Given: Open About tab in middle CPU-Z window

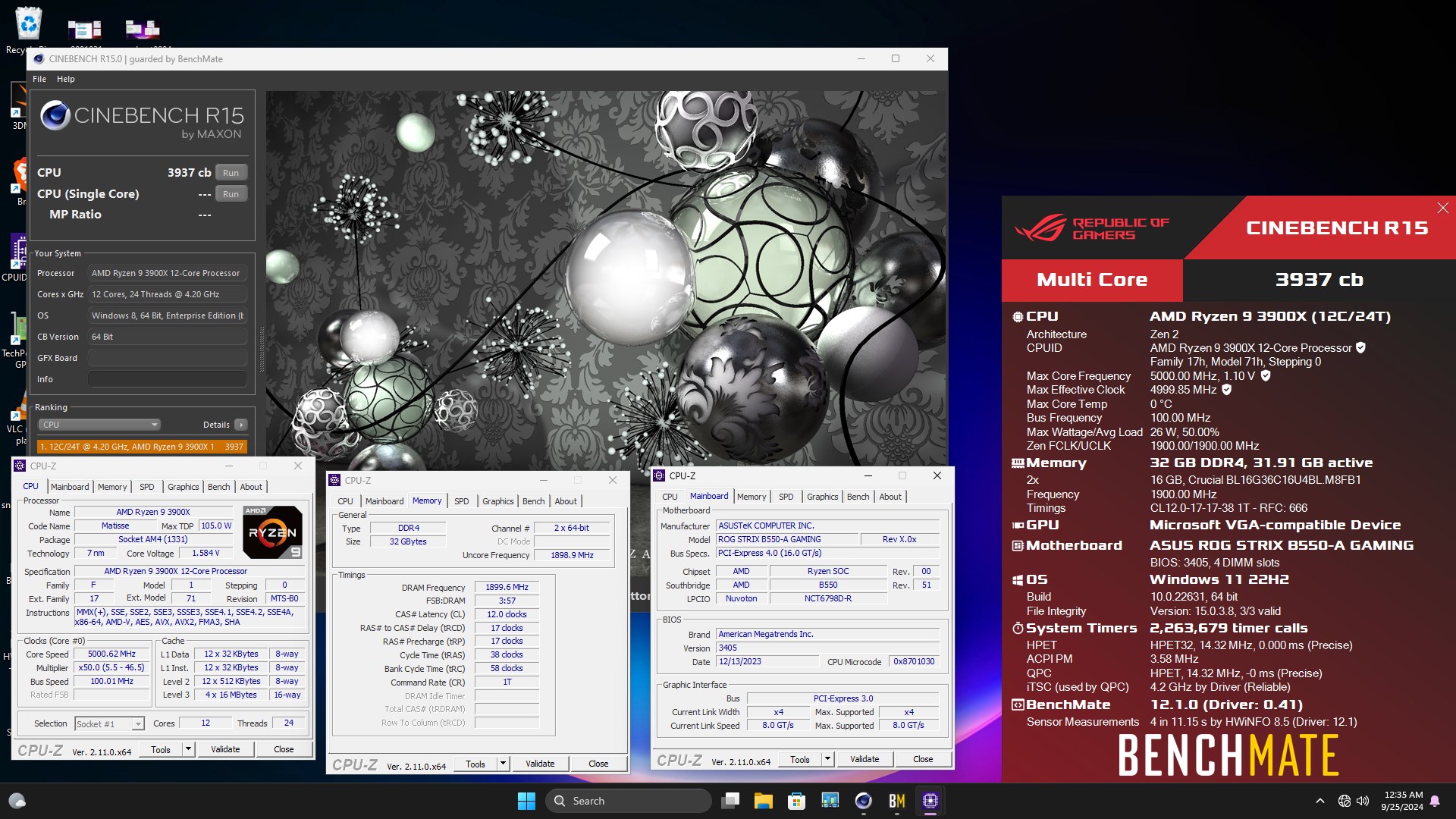Looking at the screenshot, I should pos(566,501).
